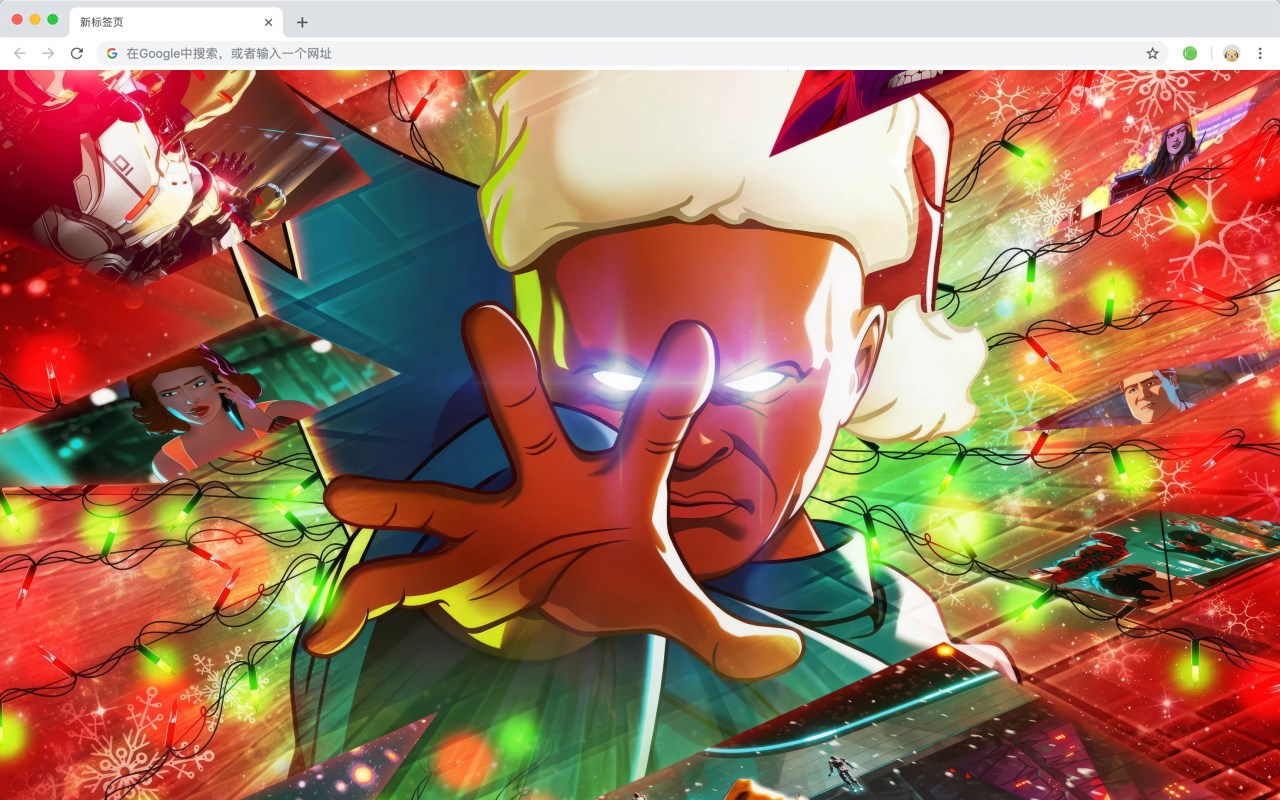The image size is (1280, 800).
Task: Minimize the window with the yellow button
Action: (35, 19)
